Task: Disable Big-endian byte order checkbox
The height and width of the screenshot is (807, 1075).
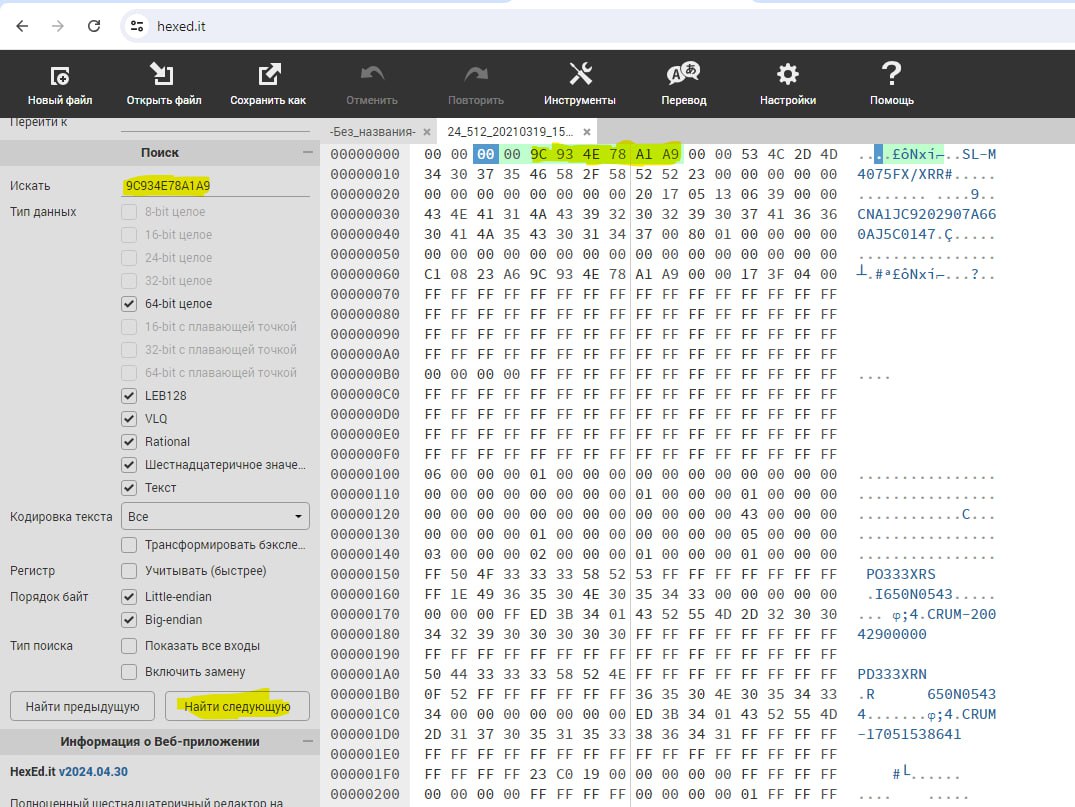Action: pyautogui.click(x=129, y=620)
